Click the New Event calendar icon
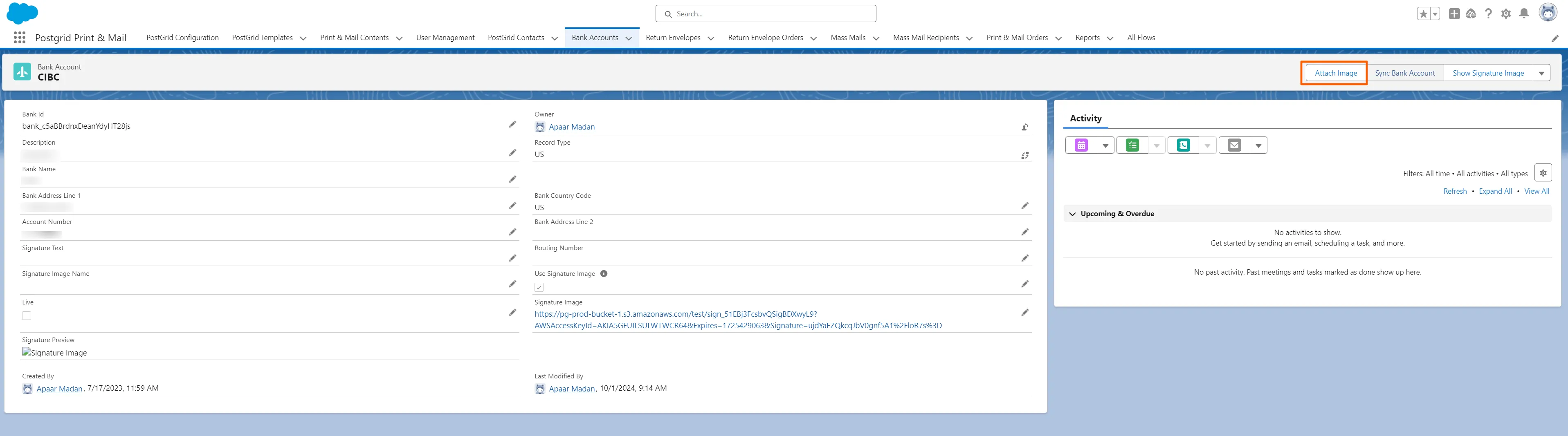This screenshot has height=436, width=1568. (1081, 145)
